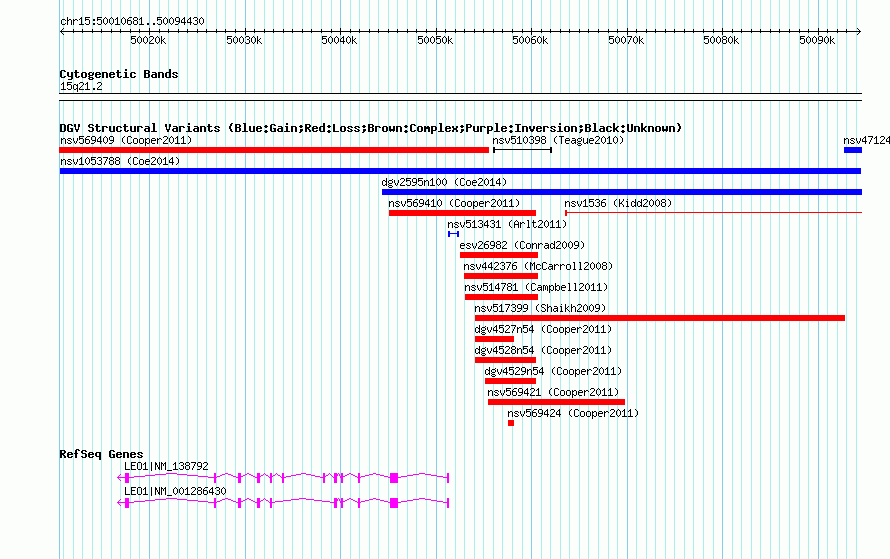Click the nsv514781 (Campbell2011) label
890x559 pixels.
pyautogui.click(x=536, y=287)
